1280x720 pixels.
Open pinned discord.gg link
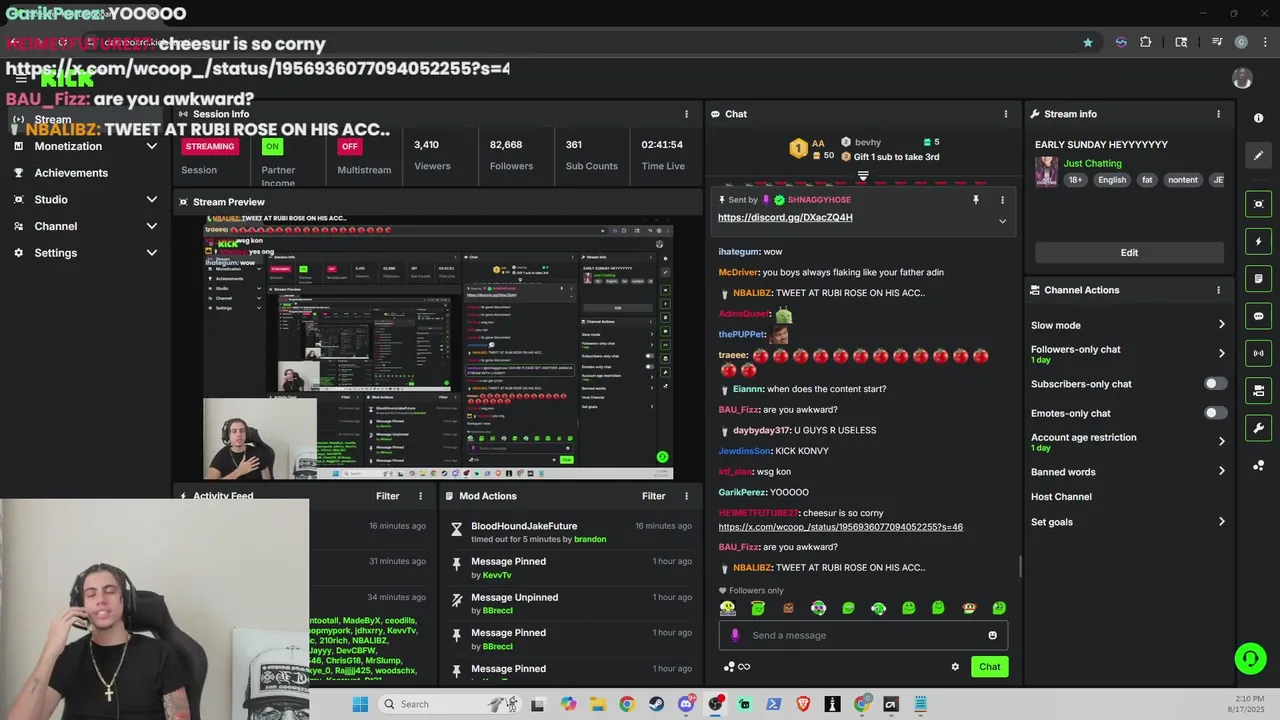point(785,218)
